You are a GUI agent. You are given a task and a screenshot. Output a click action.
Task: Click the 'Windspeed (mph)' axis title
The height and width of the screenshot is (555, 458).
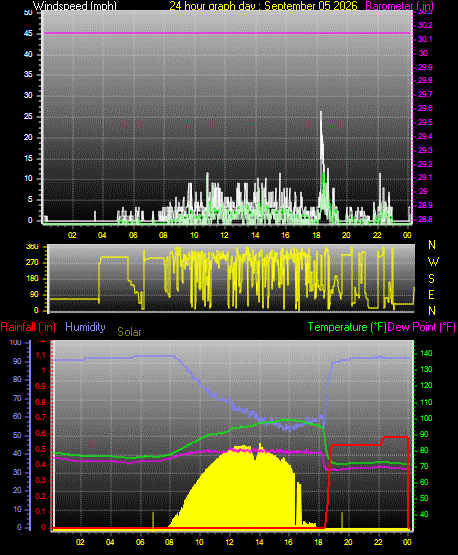pos(75,5)
